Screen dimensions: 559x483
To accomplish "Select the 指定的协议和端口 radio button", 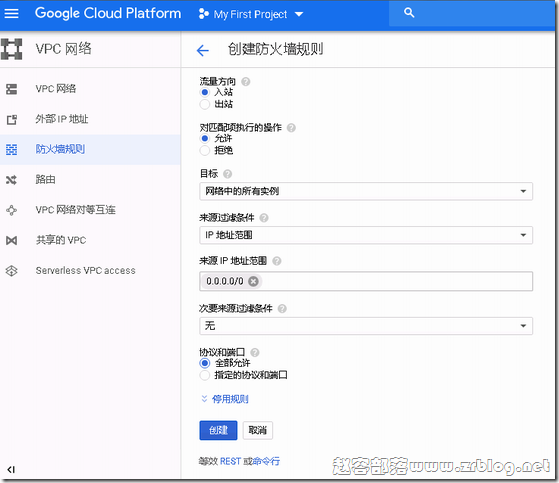I will 205,375.
